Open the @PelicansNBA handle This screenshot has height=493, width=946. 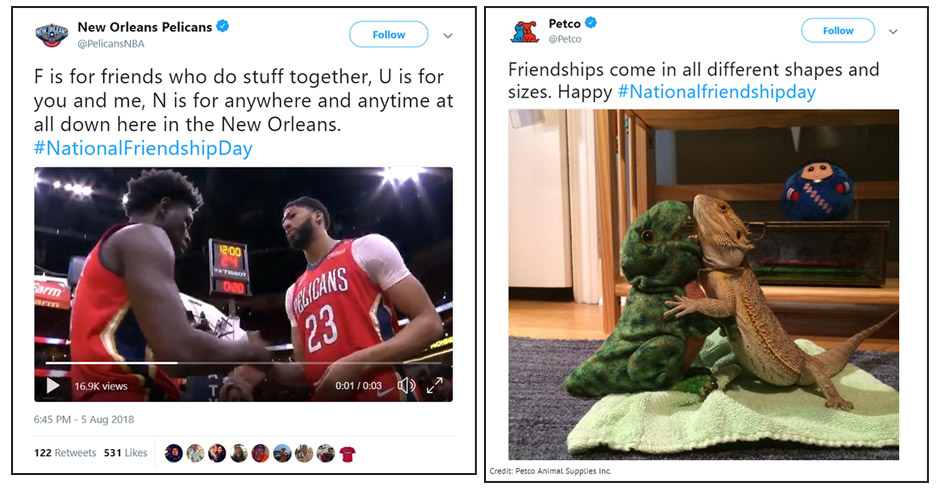pyautogui.click(x=111, y=43)
